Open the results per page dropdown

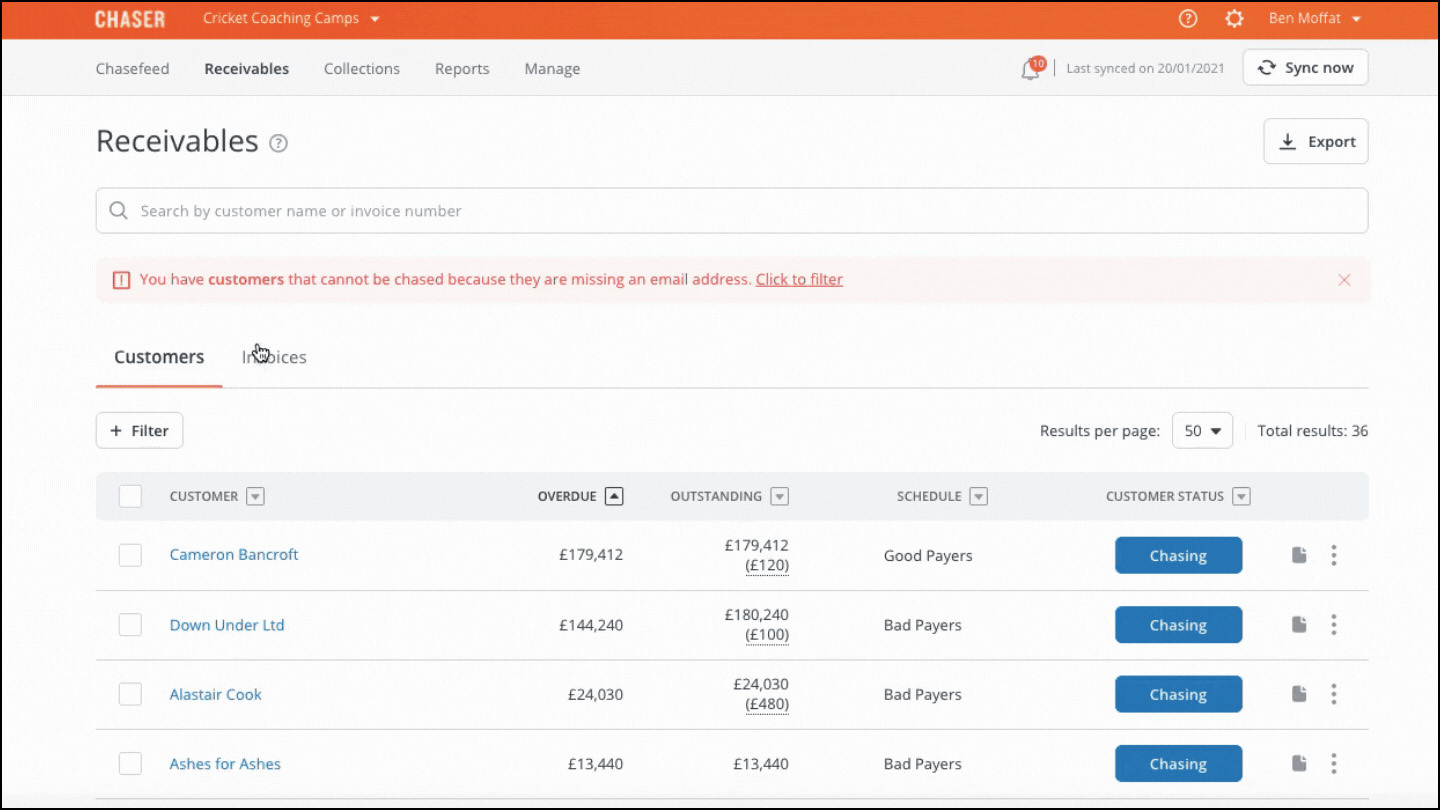1202,431
